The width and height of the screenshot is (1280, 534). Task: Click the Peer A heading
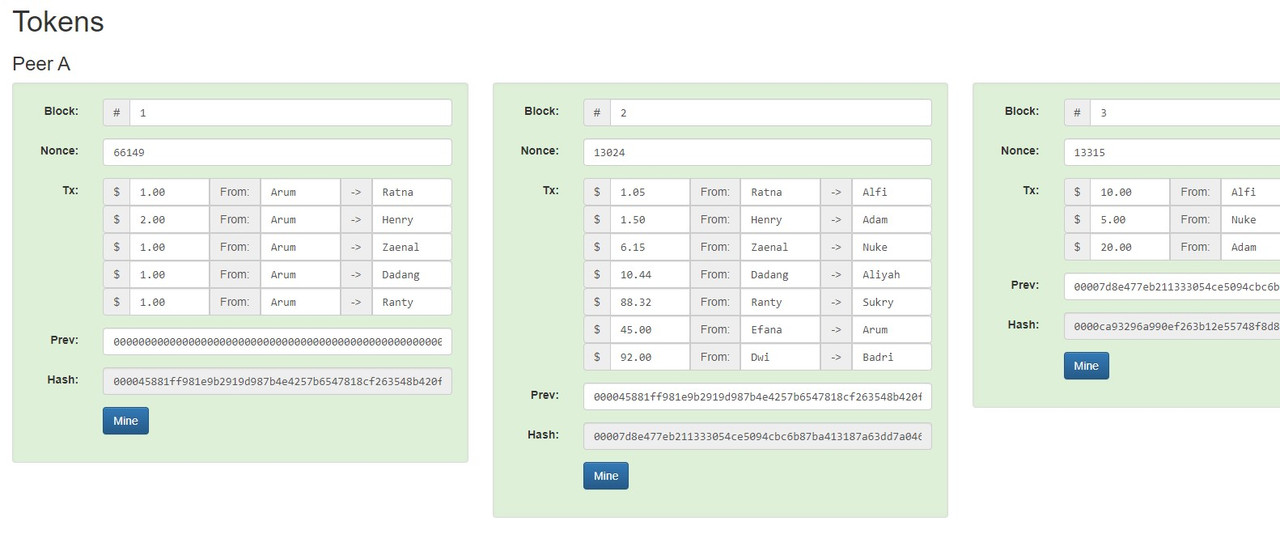pos(41,63)
